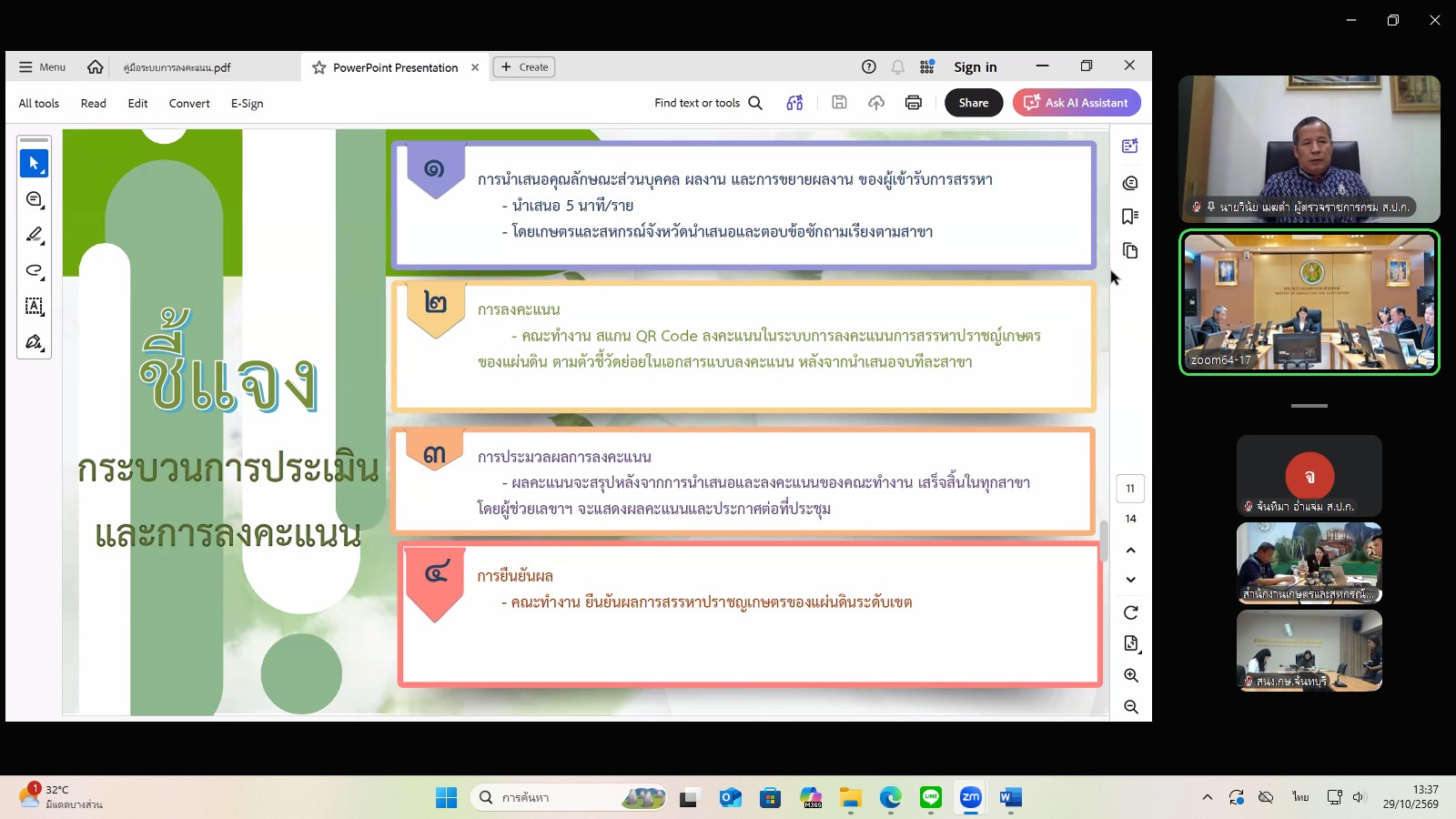1456x819 pixels.
Task: Click the Create button
Action: [524, 67]
